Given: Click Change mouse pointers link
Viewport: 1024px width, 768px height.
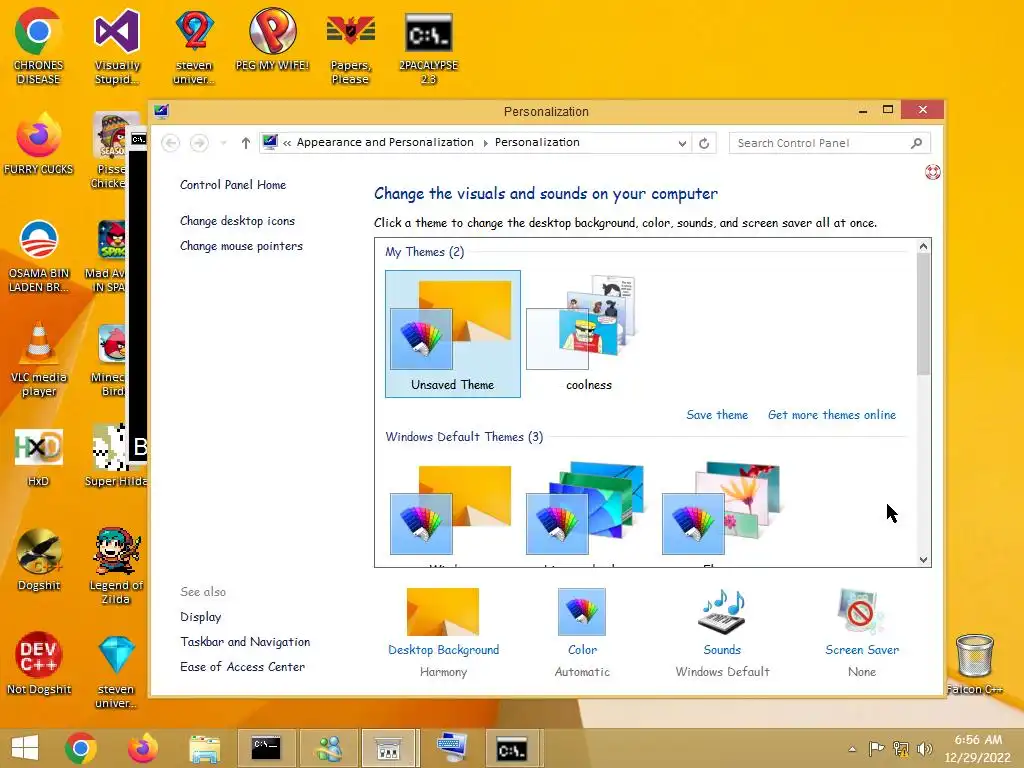Looking at the screenshot, I should (x=242, y=246).
